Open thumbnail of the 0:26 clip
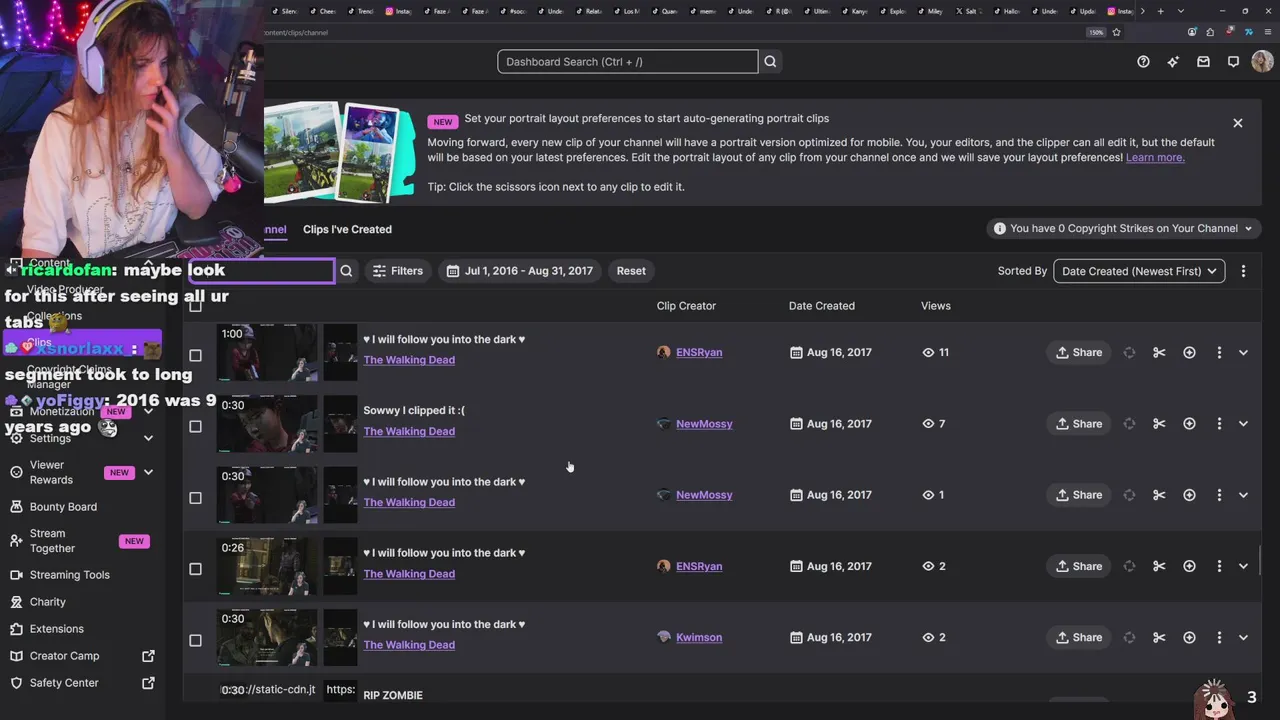 [x=267, y=566]
